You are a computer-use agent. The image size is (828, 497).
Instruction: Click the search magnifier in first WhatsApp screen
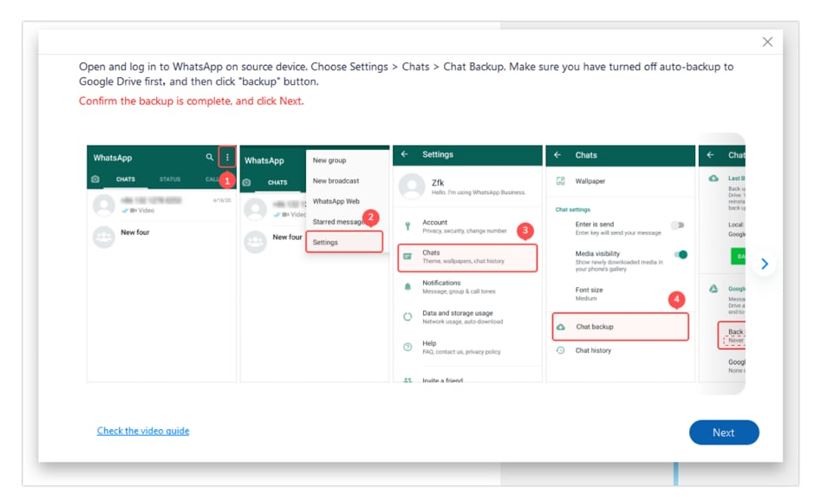210,157
